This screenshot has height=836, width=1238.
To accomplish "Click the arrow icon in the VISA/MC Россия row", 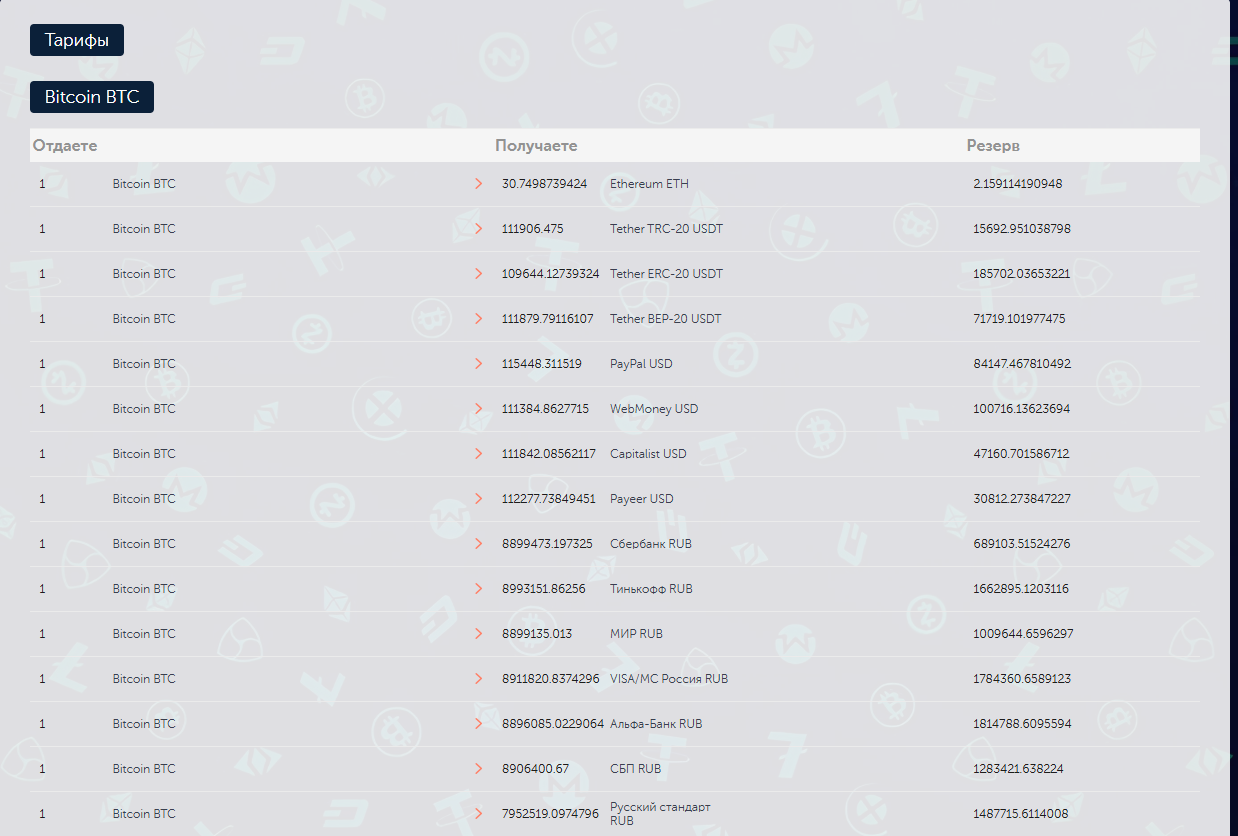I will tap(479, 679).
